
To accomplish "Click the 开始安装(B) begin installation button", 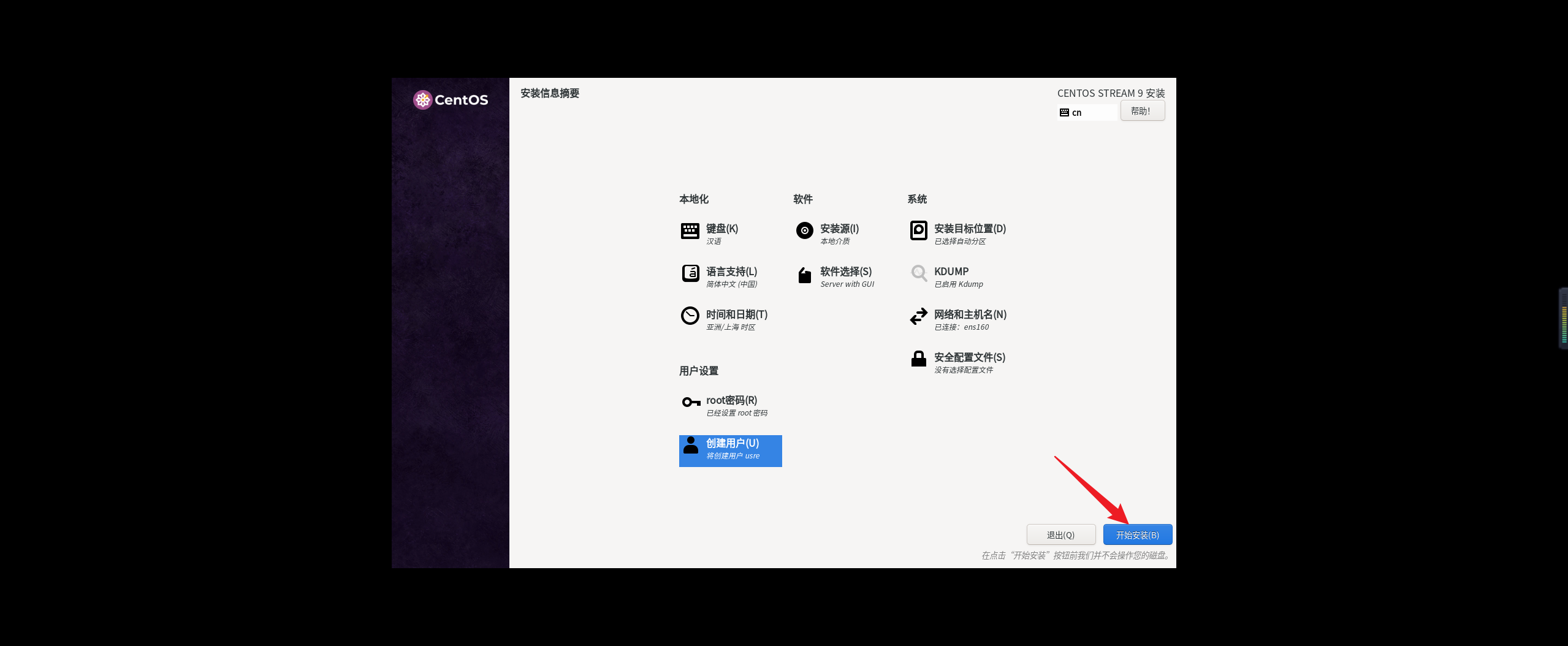I will (1137, 534).
